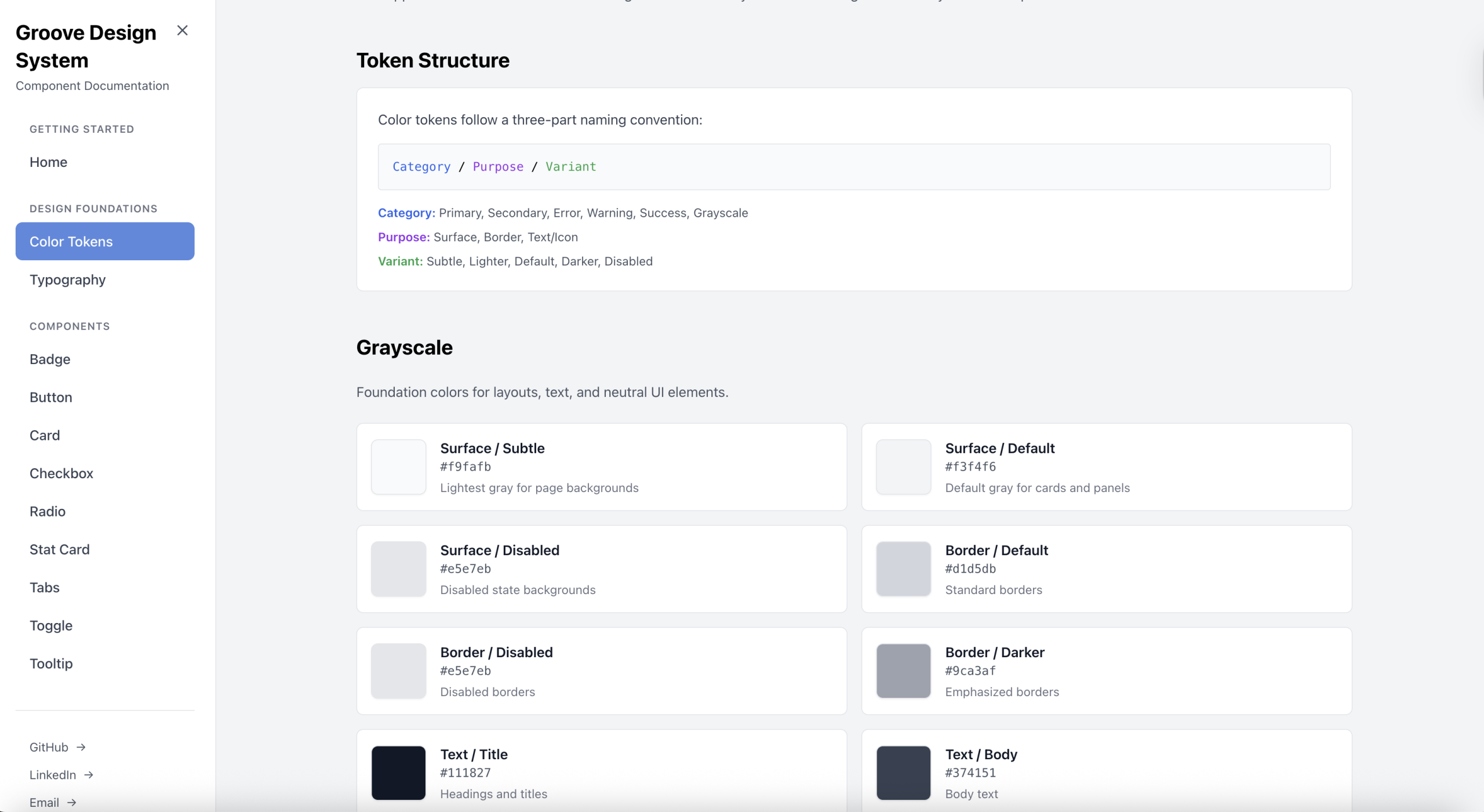
Task: Click the Text / Title dark swatch
Action: (x=398, y=773)
